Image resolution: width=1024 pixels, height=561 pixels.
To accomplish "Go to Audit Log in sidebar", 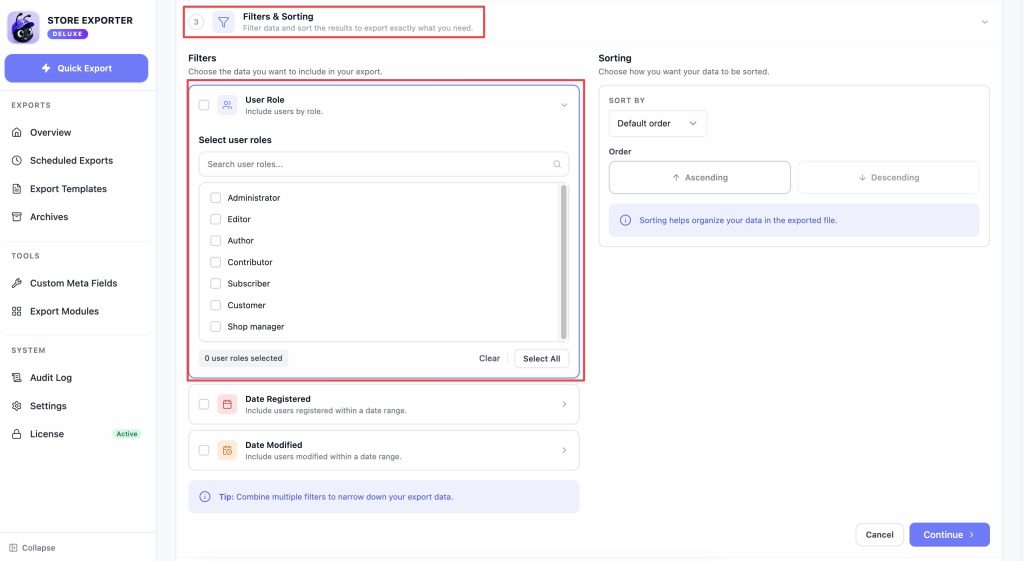I will pos(50,377).
